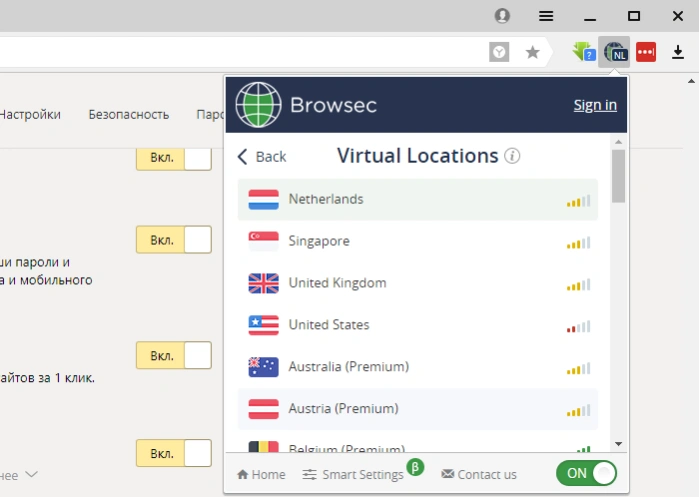This screenshot has height=497, width=699.
Task: Select Austria (Premium) location
Action: 417,409
